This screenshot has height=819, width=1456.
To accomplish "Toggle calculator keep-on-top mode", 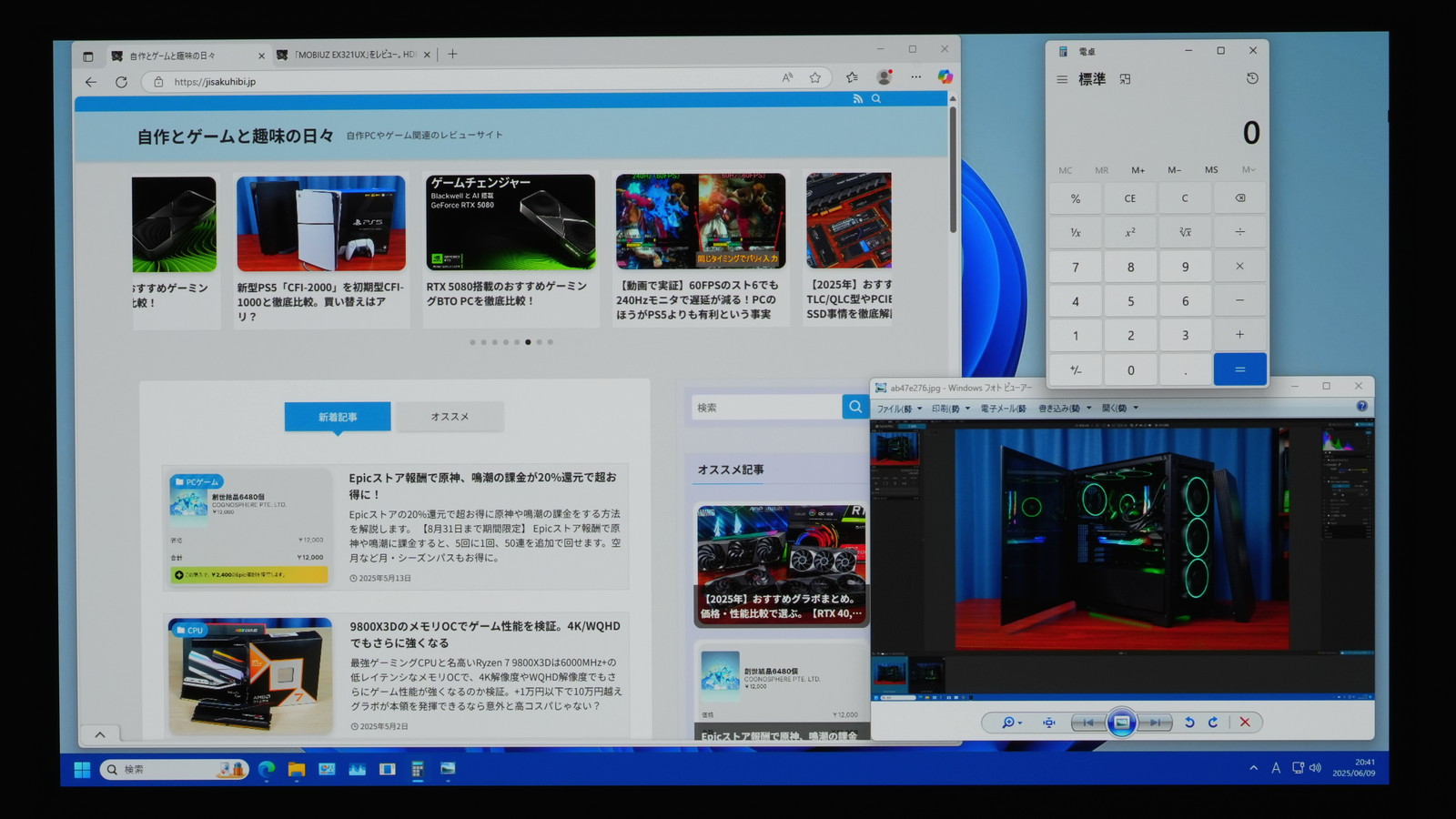I will [x=1126, y=80].
